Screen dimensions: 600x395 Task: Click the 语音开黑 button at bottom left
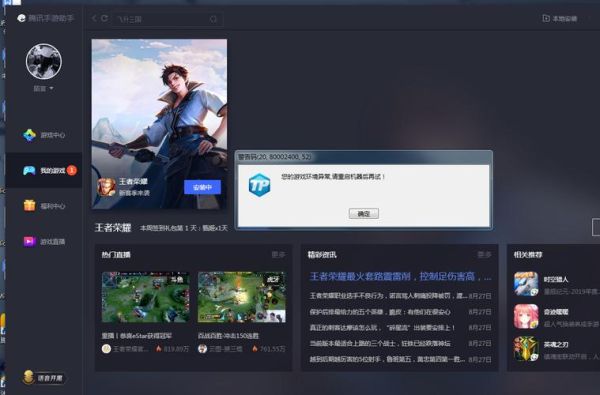44,378
